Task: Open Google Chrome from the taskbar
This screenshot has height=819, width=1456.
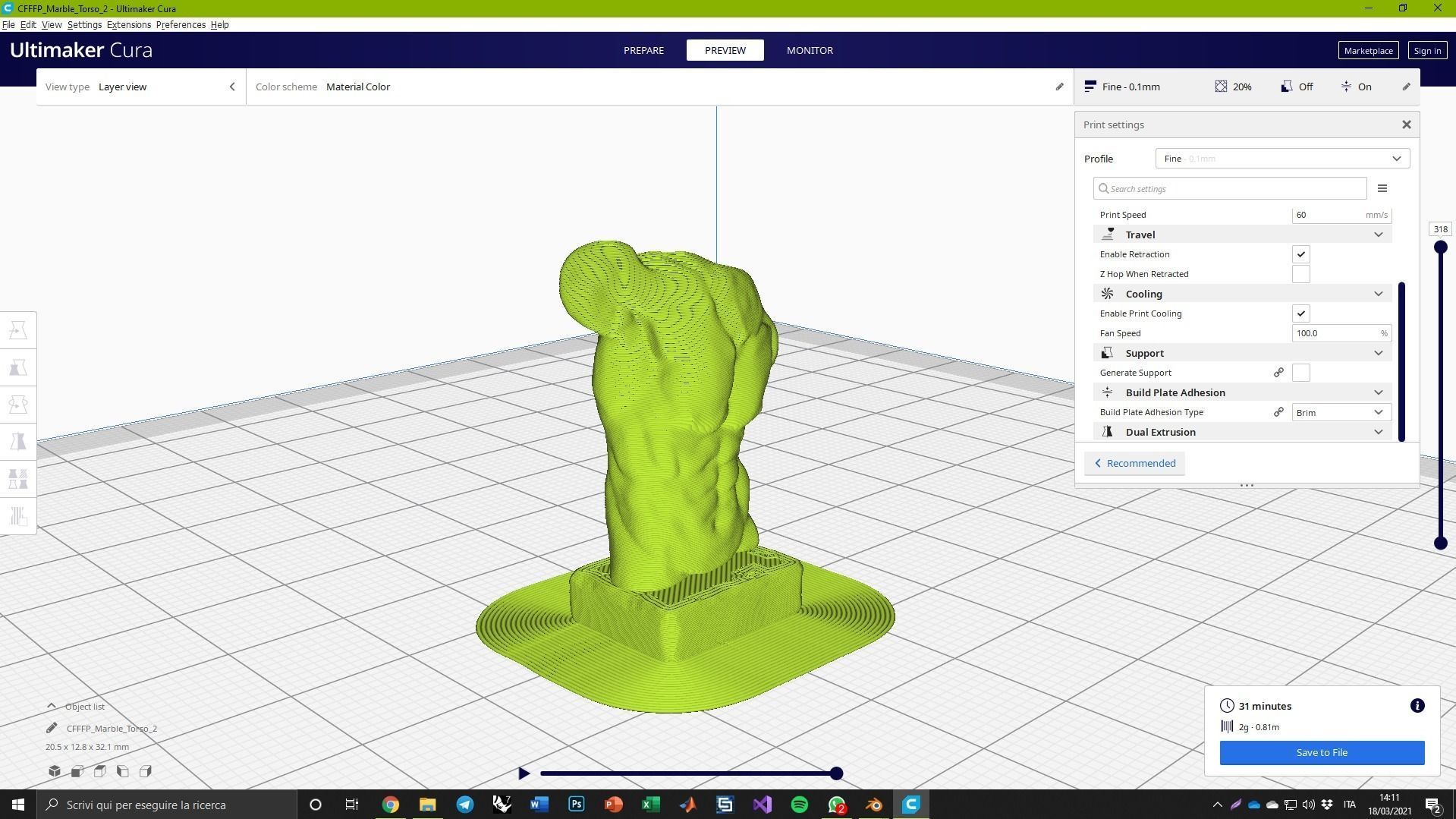Action: (391, 805)
